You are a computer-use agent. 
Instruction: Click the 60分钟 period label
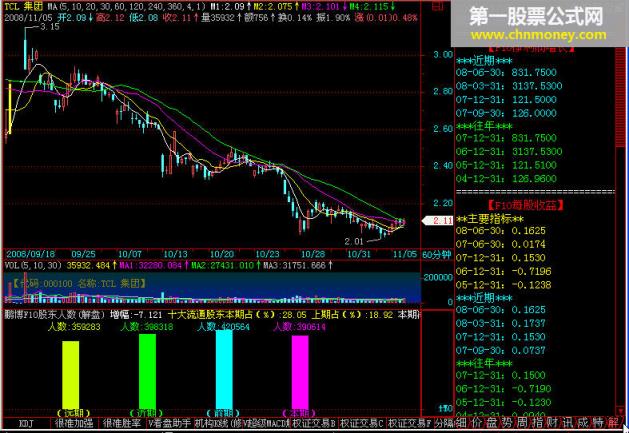pos(437,254)
